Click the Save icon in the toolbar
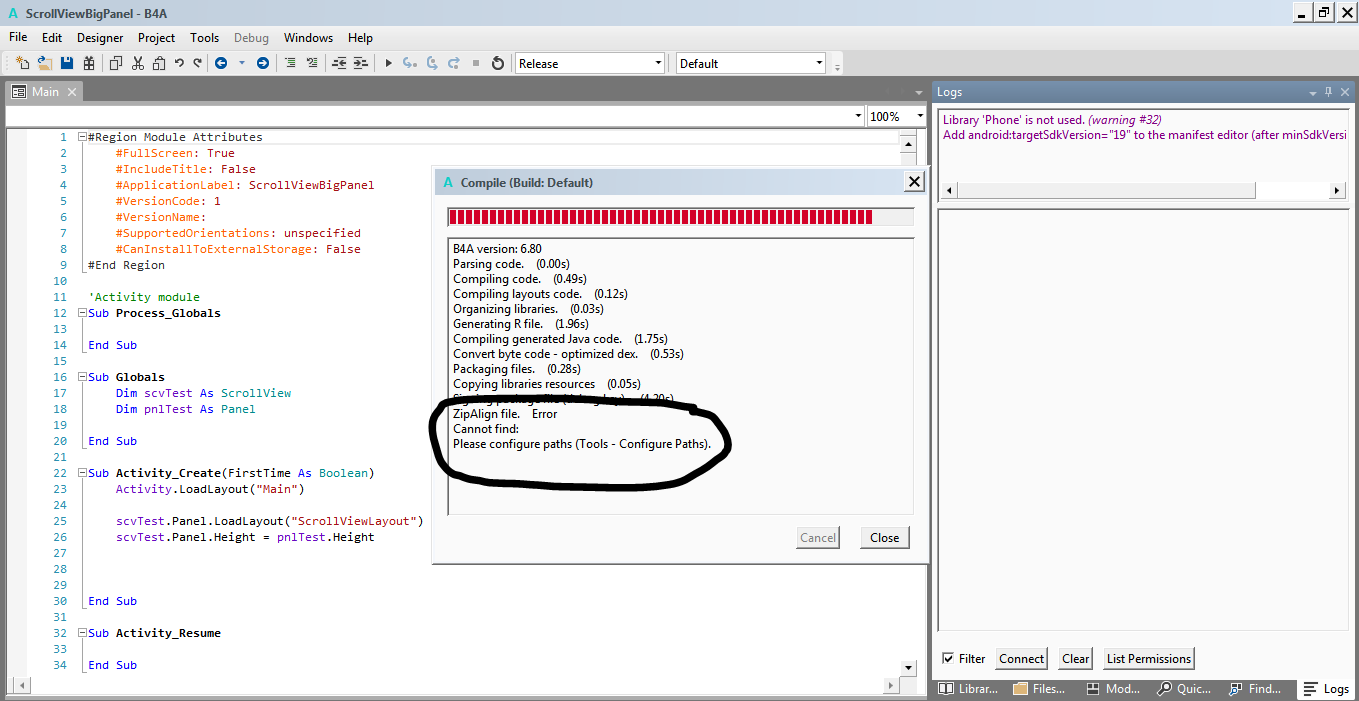1359x701 pixels. click(67, 63)
